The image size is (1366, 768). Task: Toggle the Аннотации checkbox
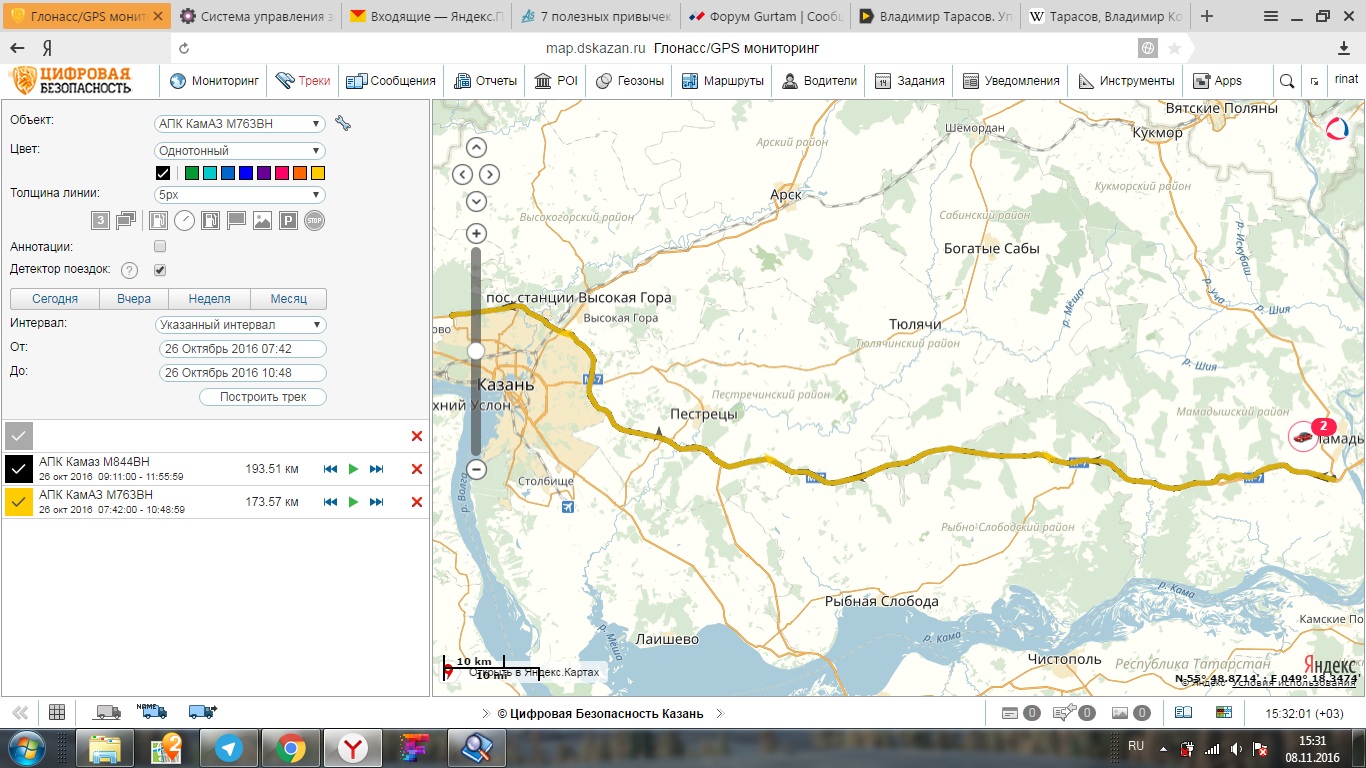click(160, 246)
